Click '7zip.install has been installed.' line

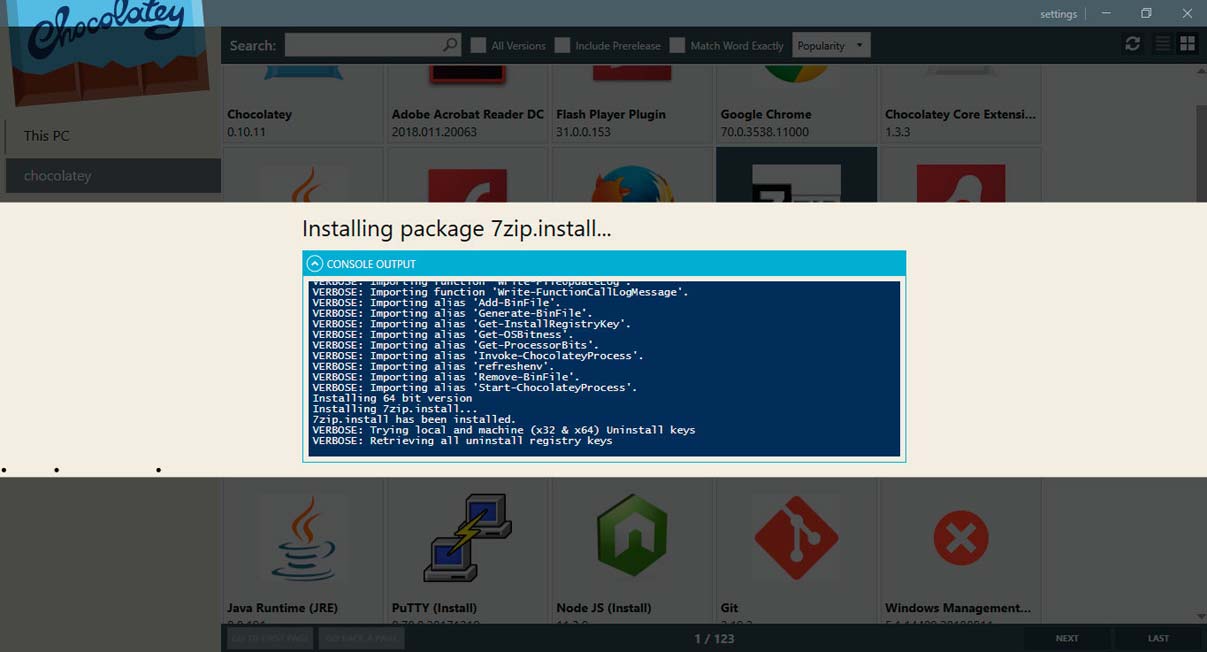point(414,419)
